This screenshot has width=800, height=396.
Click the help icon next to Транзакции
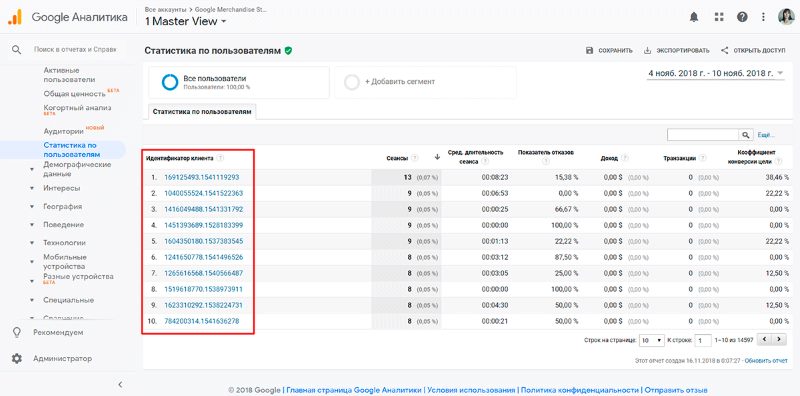[703, 158]
